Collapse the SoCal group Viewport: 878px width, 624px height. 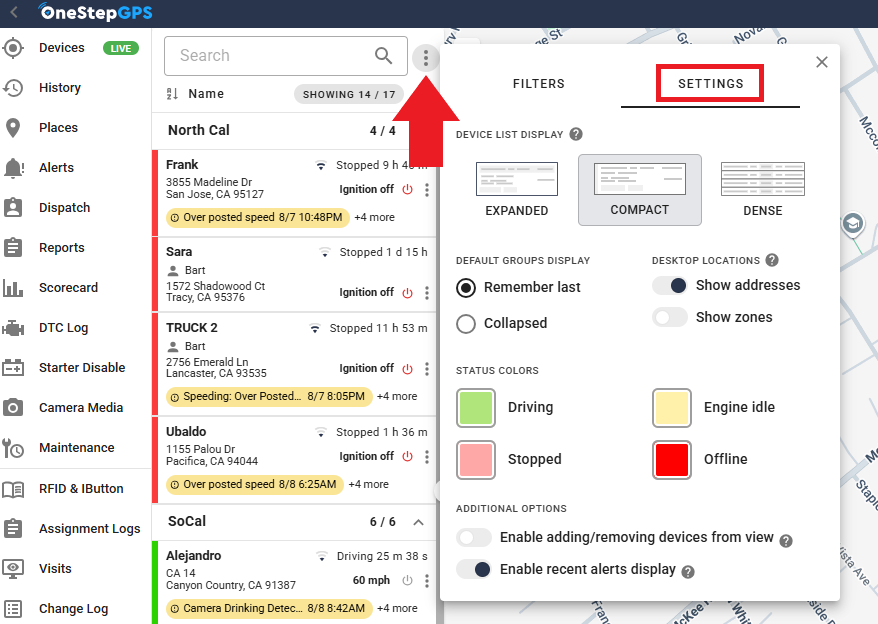click(x=418, y=522)
